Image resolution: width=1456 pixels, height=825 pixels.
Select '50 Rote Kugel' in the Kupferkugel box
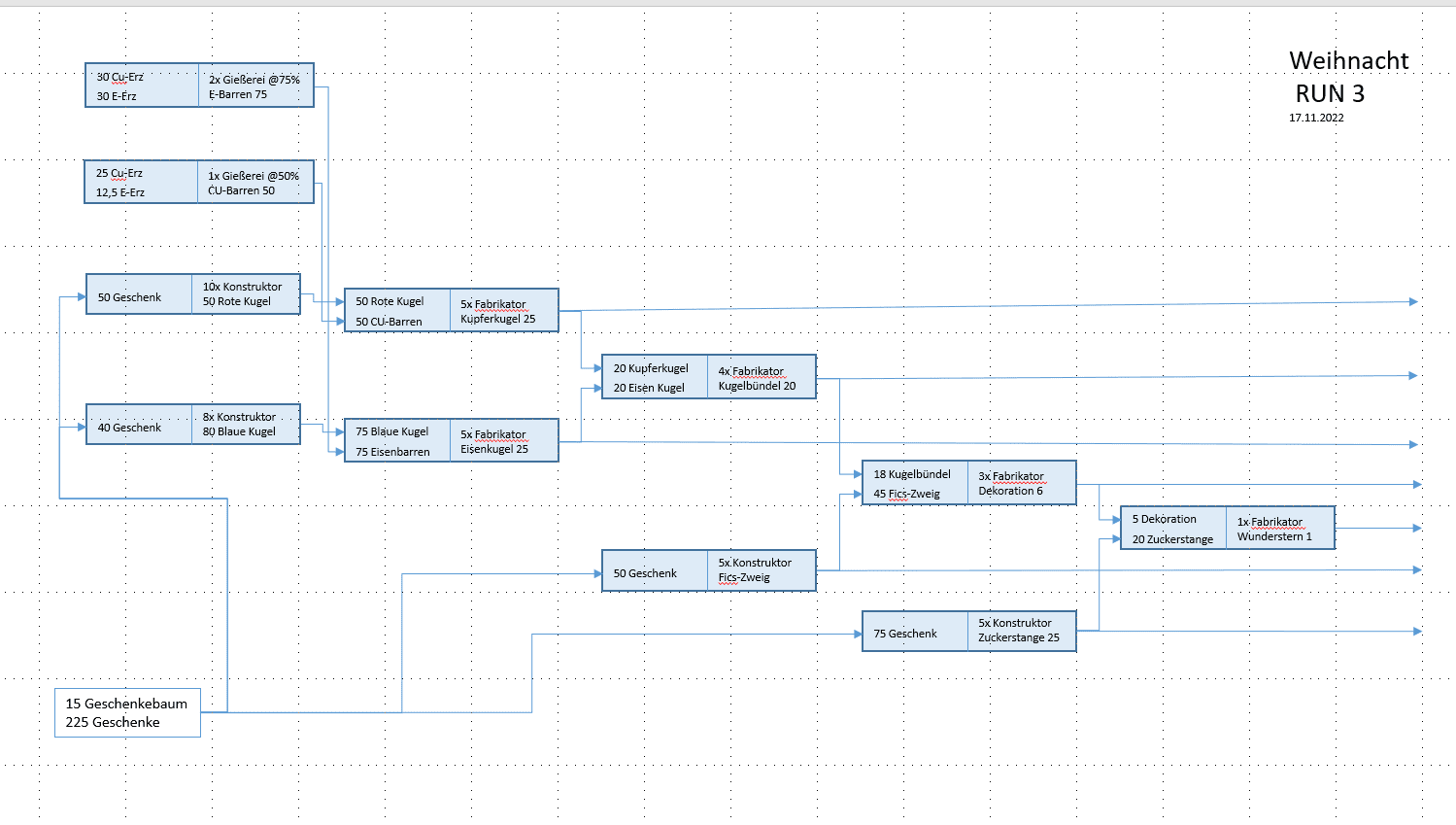pos(389,301)
